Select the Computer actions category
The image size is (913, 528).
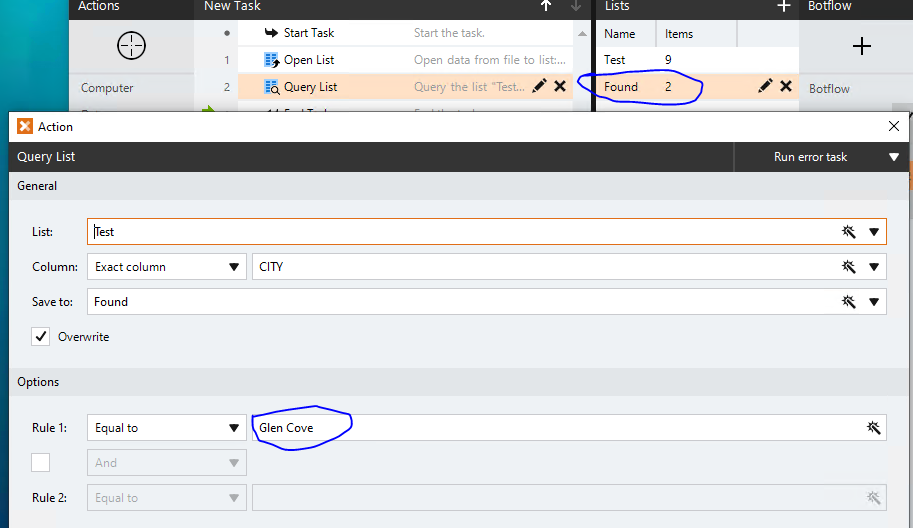click(x=107, y=88)
